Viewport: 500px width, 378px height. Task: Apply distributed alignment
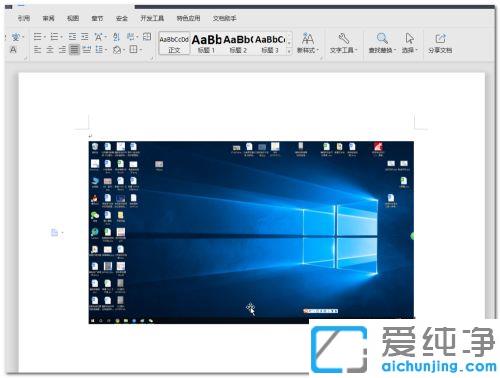(87, 50)
